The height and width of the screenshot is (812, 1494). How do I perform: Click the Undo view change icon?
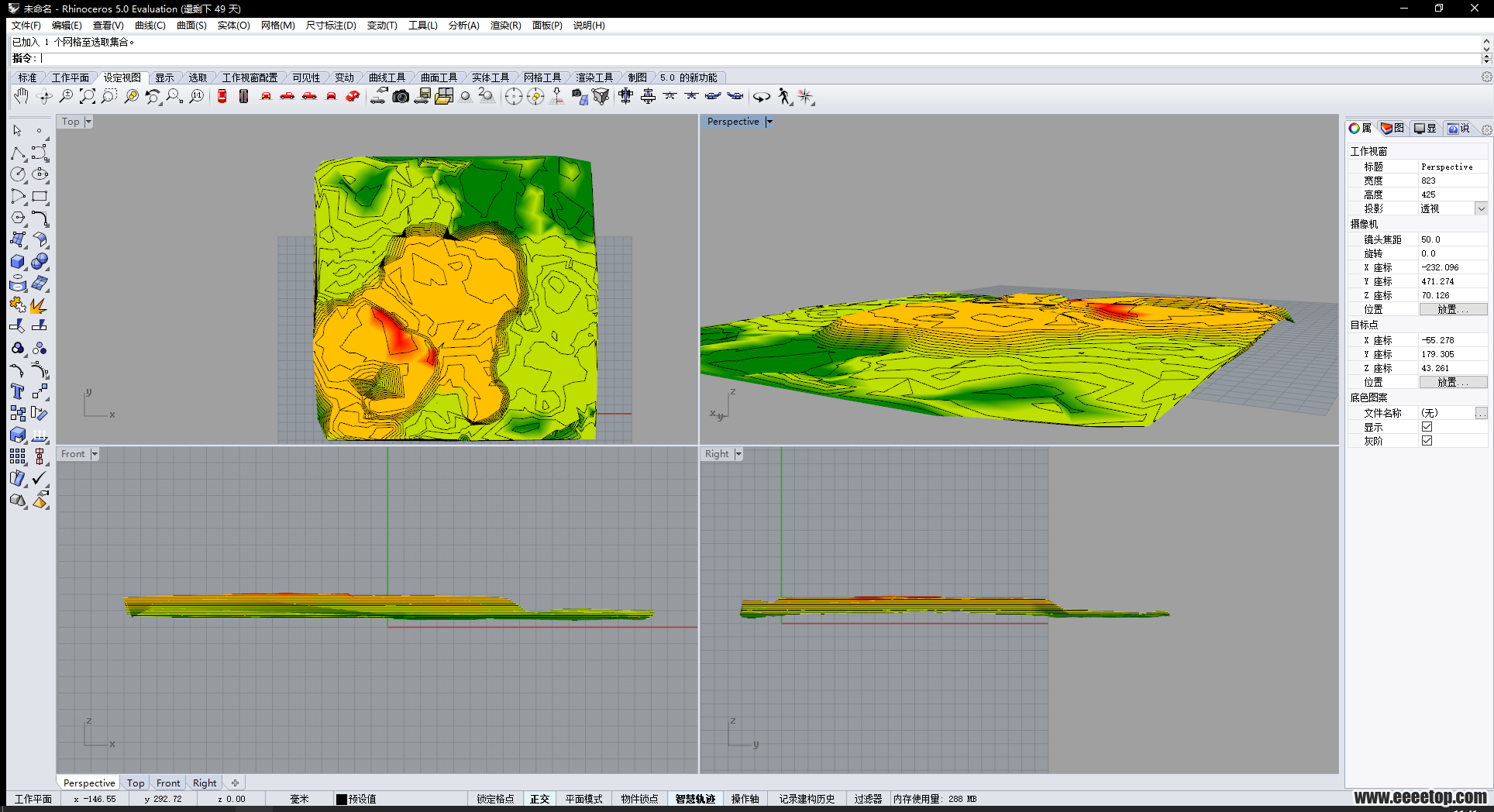click(x=153, y=96)
